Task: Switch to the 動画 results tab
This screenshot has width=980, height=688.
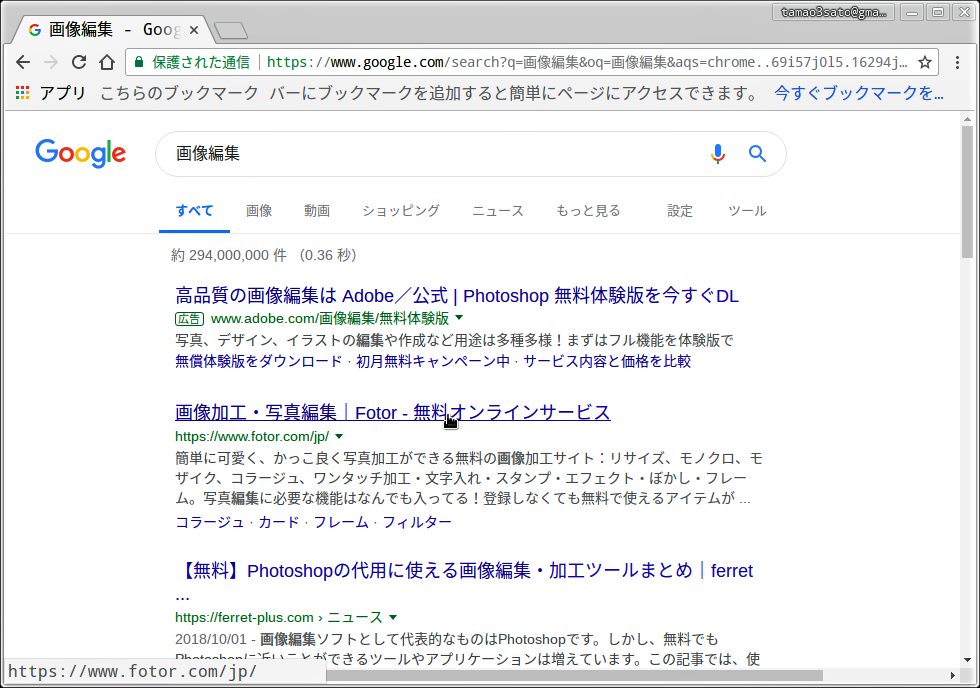Action: pyautogui.click(x=317, y=211)
